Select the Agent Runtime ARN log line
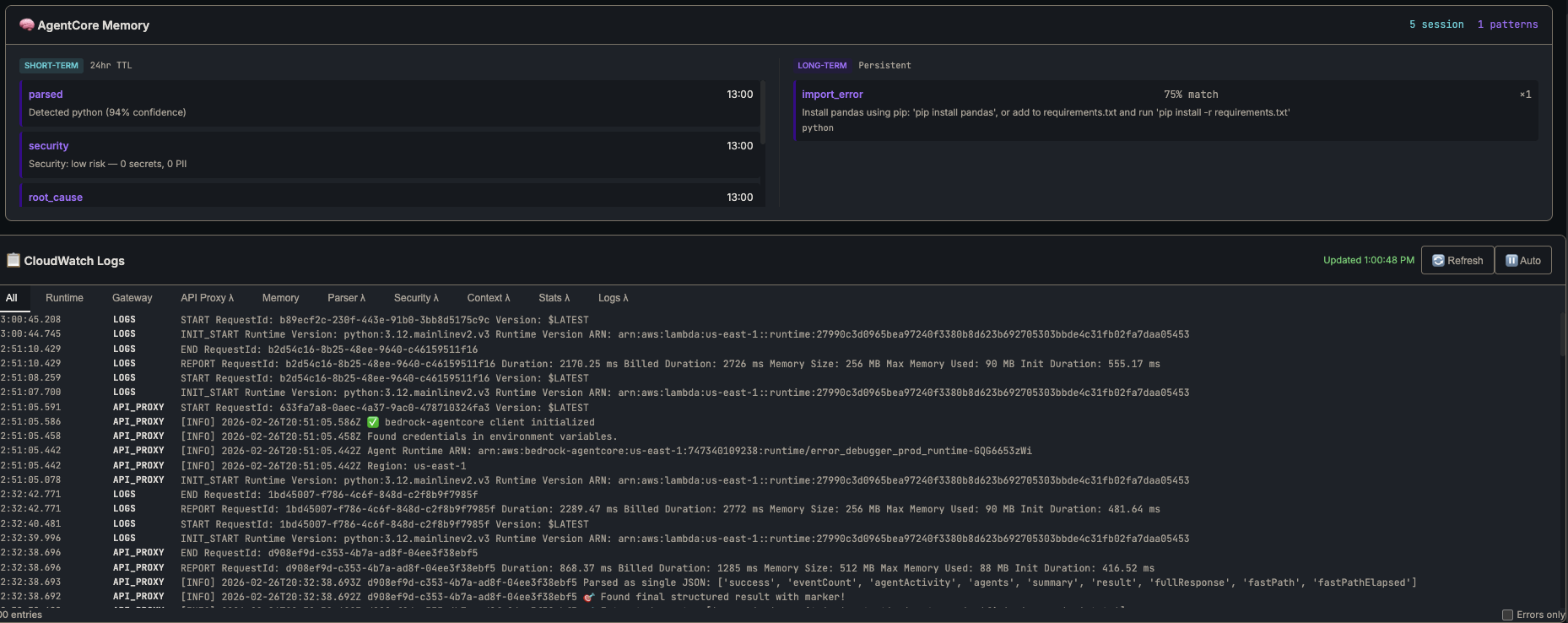 point(781,451)
